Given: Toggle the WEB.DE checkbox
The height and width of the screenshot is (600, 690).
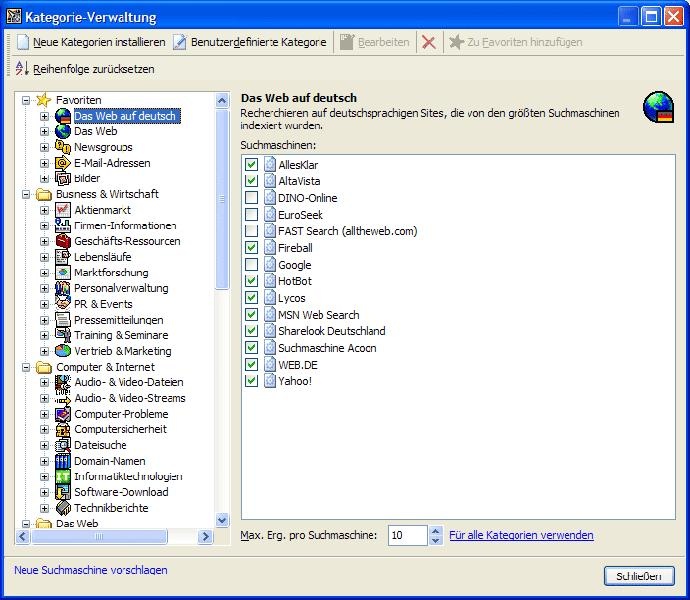Looking at the screenshot, I should 251,364.
